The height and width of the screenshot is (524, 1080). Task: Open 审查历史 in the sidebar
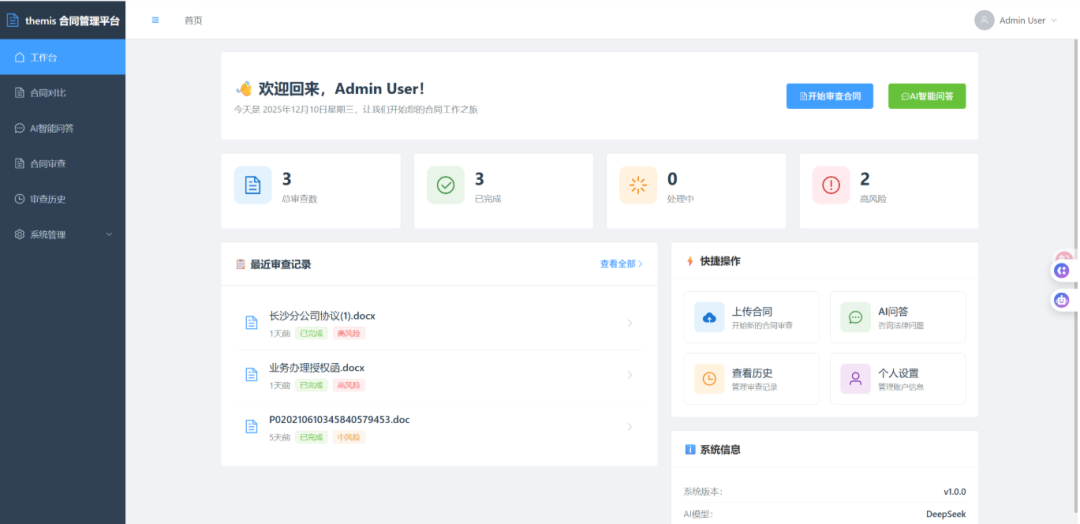coord(63,199)
